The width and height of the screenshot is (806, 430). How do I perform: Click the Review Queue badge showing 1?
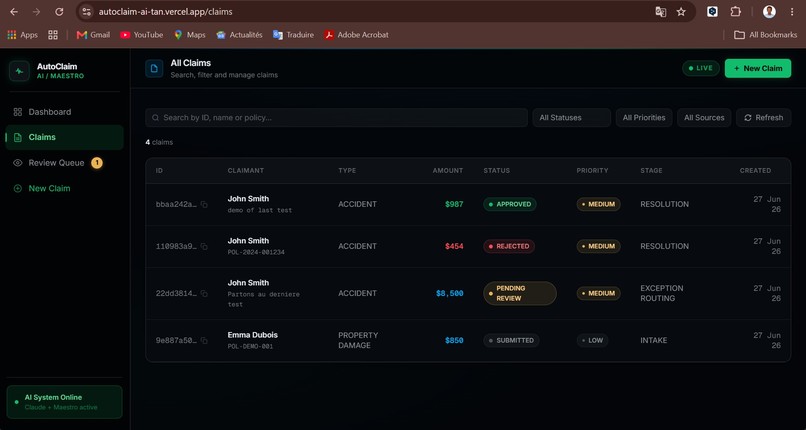coord(97,163)
